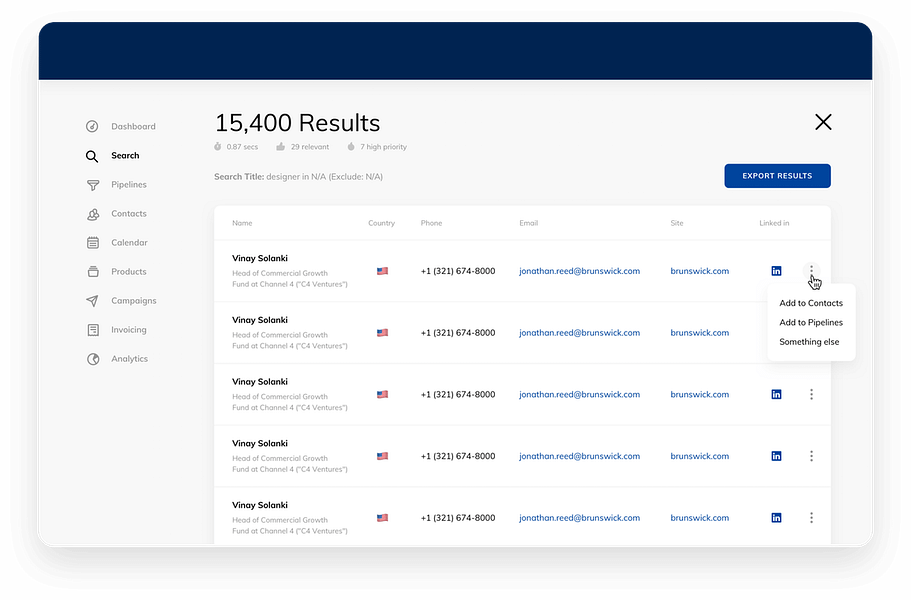Go to Search in the sidebar
This screenshot has width=911, height=600.
[x=125, y=156]
